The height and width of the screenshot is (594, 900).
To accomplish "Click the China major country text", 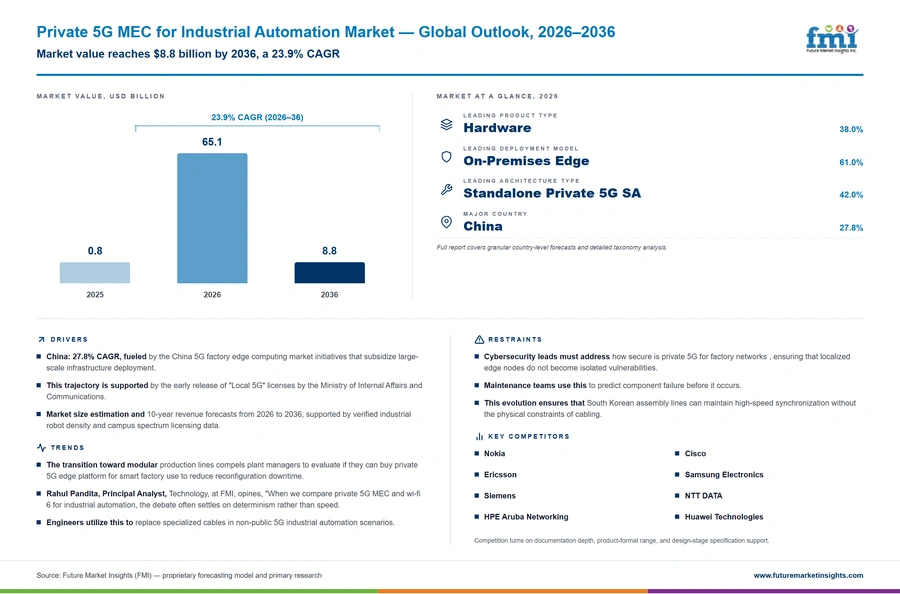I will (x=483, y=226).
